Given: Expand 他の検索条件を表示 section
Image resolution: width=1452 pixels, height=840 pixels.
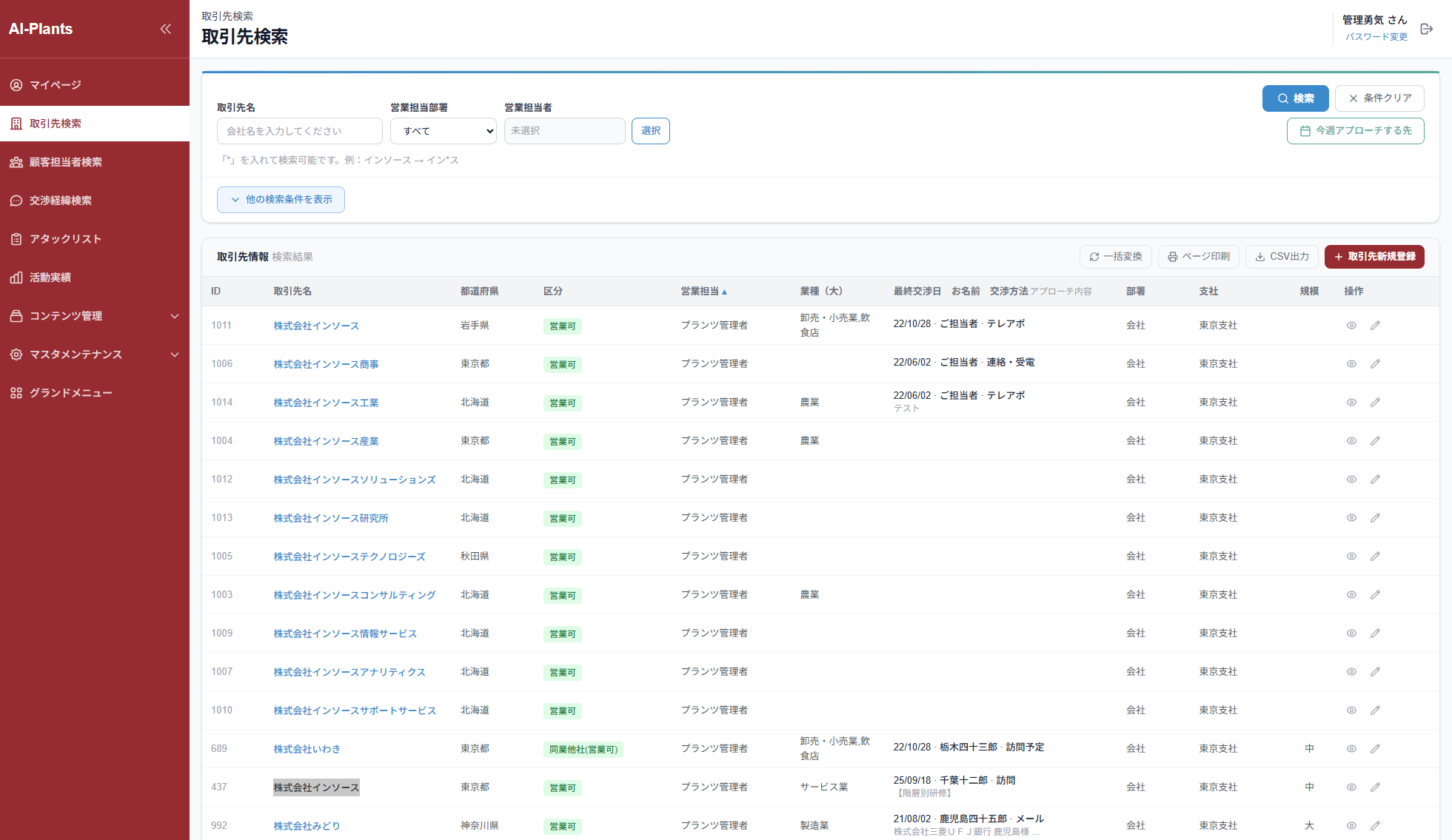Looking at the screenshot, I should (x=281, y=200).
